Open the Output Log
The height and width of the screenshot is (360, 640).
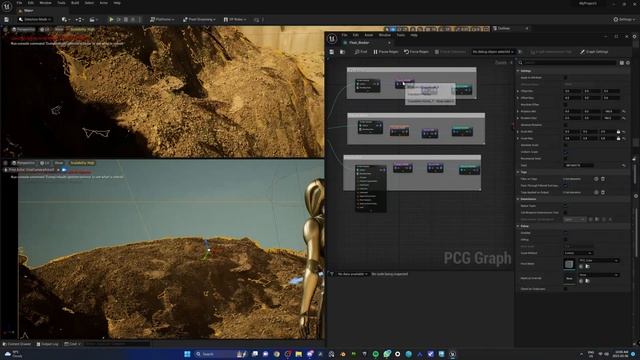[x=47, y=344]
